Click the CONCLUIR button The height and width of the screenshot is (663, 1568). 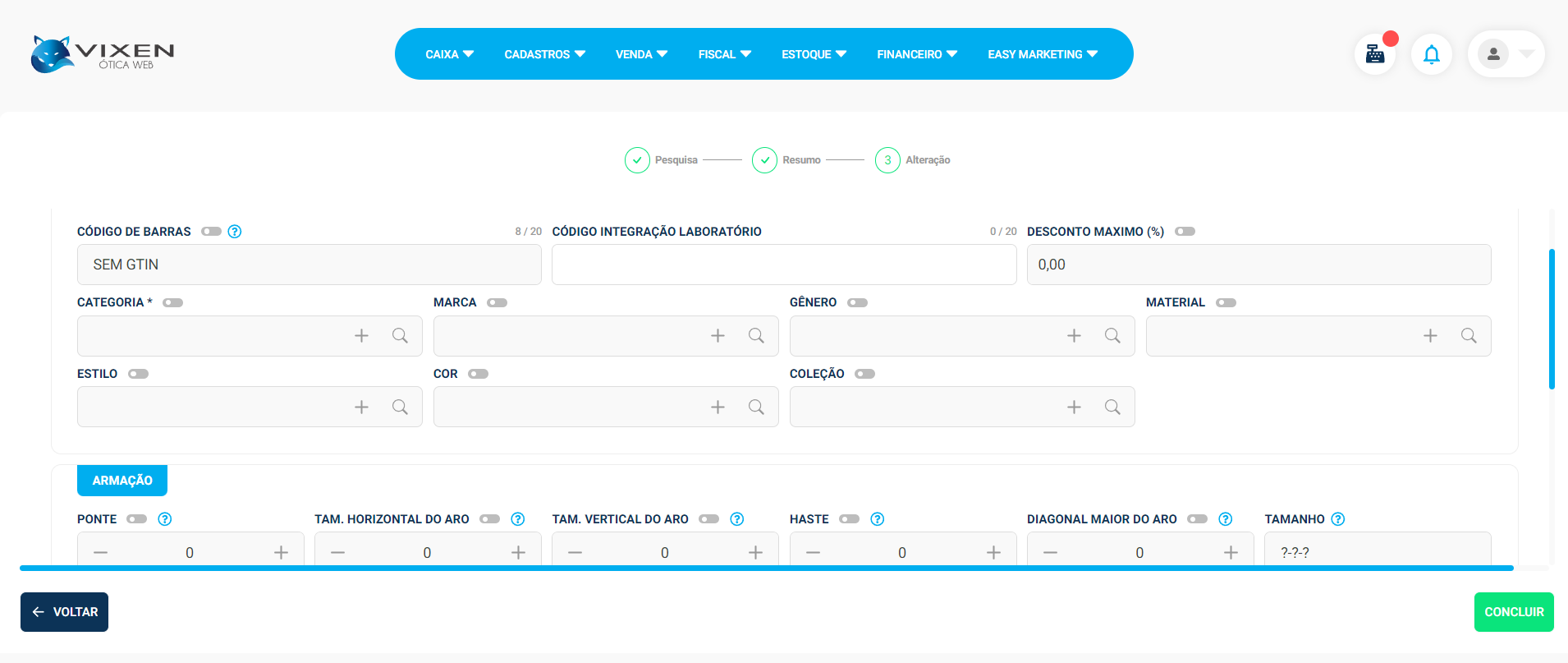[x=1513, y=612]
